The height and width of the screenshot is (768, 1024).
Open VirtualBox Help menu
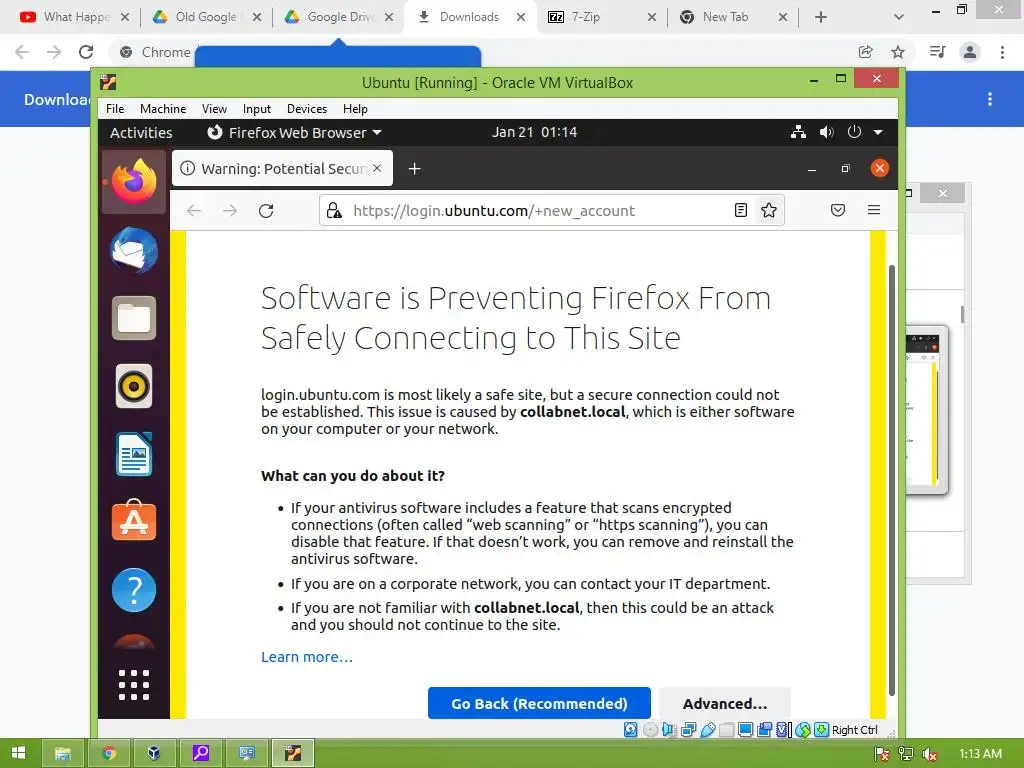355,108
